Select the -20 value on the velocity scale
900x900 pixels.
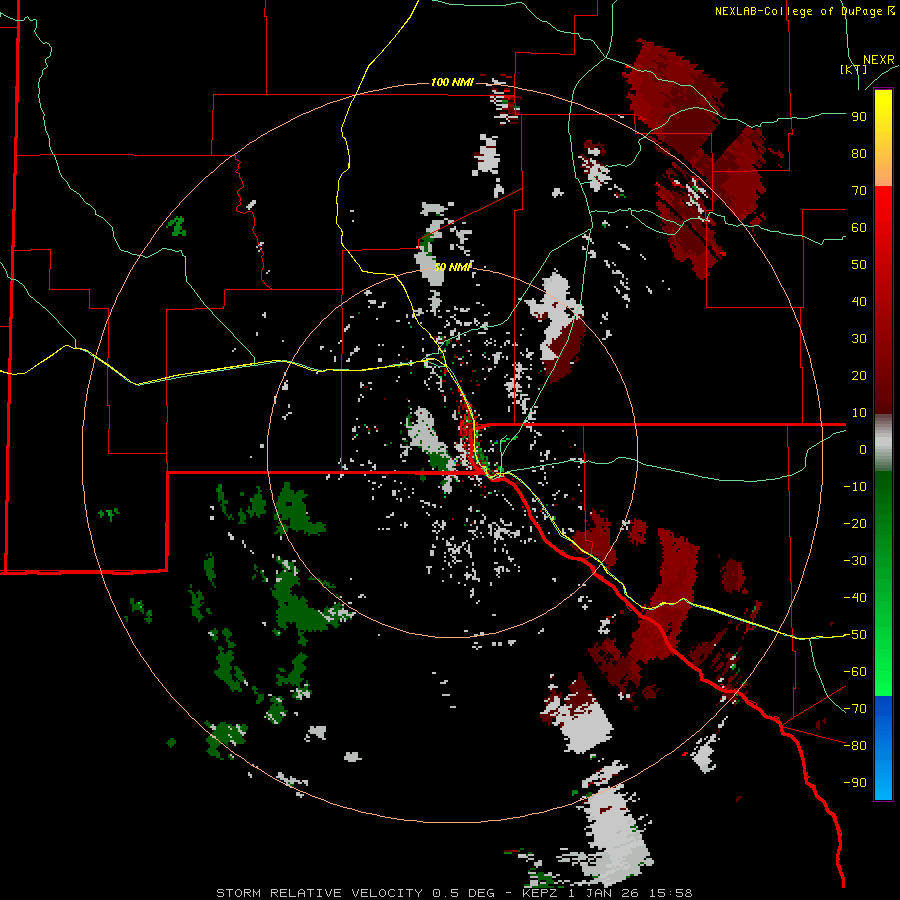855,524
